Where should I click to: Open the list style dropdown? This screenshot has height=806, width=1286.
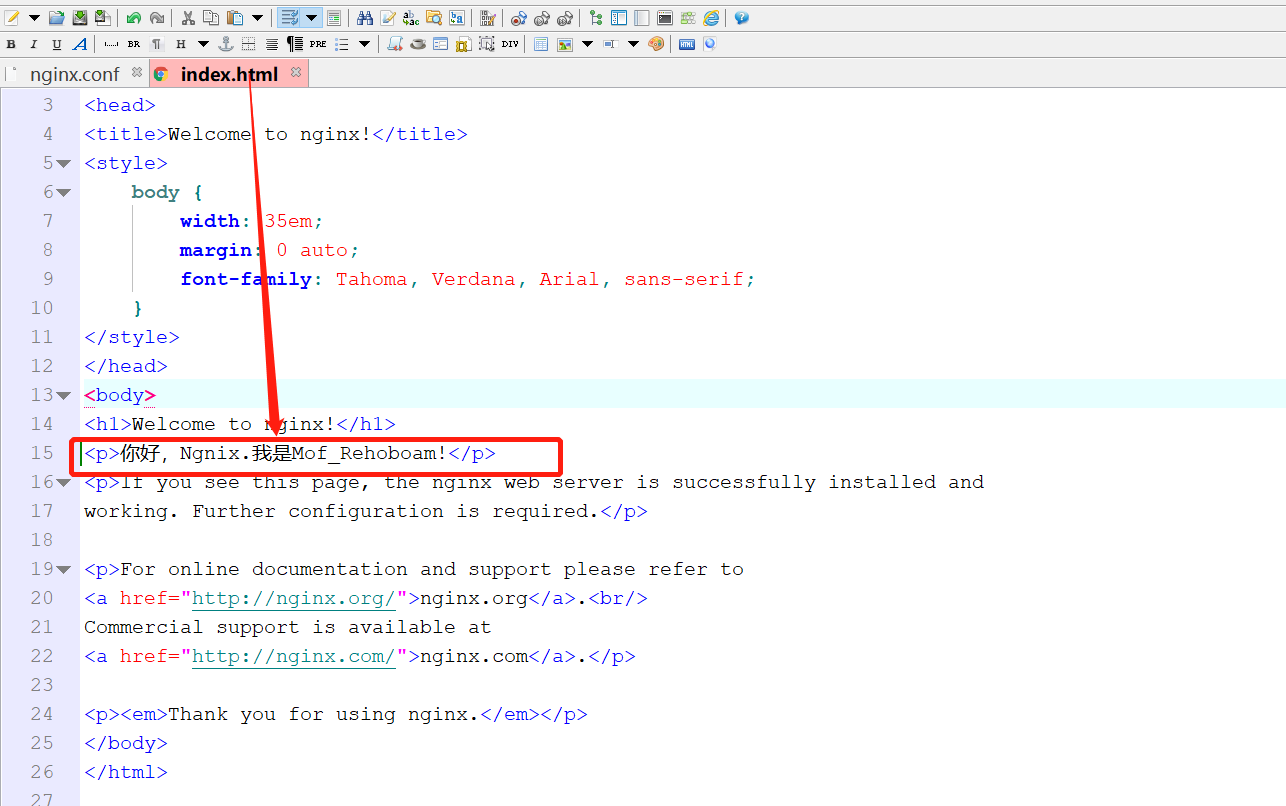(366, 44)
